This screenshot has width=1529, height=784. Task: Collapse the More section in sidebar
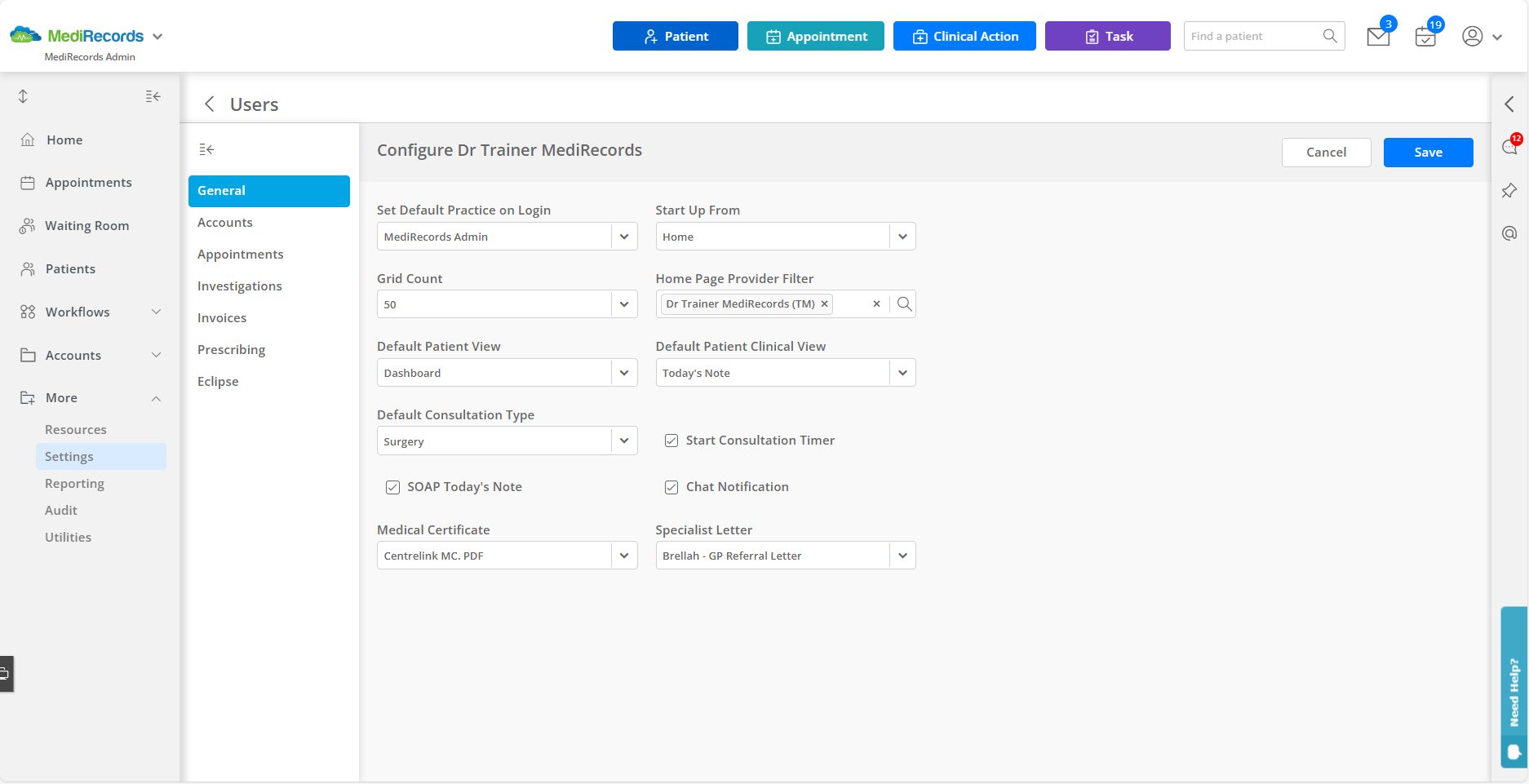click(156, 398)
